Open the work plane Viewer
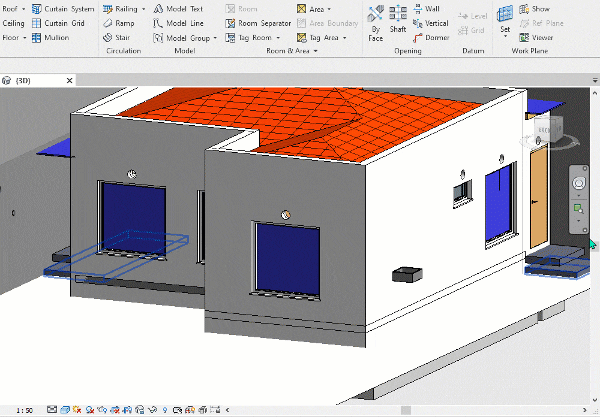 [x=536, y=37]
